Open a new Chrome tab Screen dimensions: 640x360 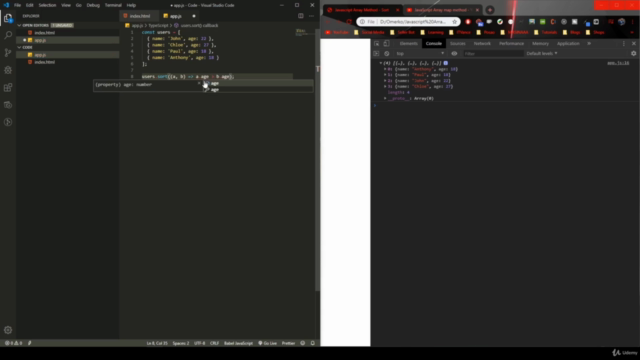pos(490,10)
